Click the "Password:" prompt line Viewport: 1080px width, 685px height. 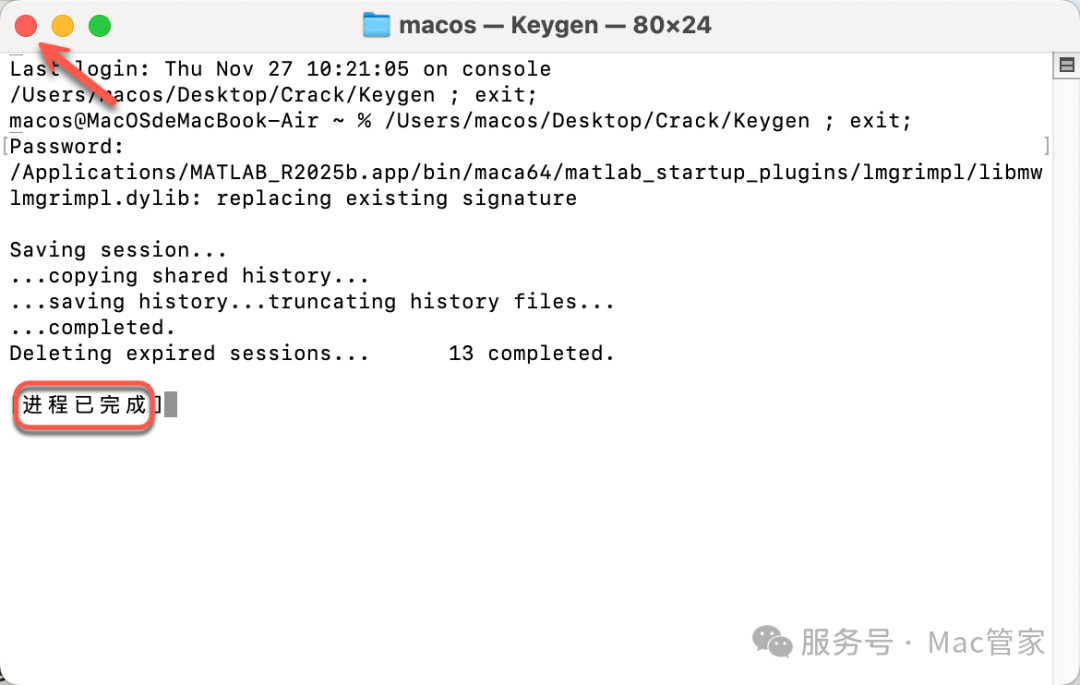67,147
